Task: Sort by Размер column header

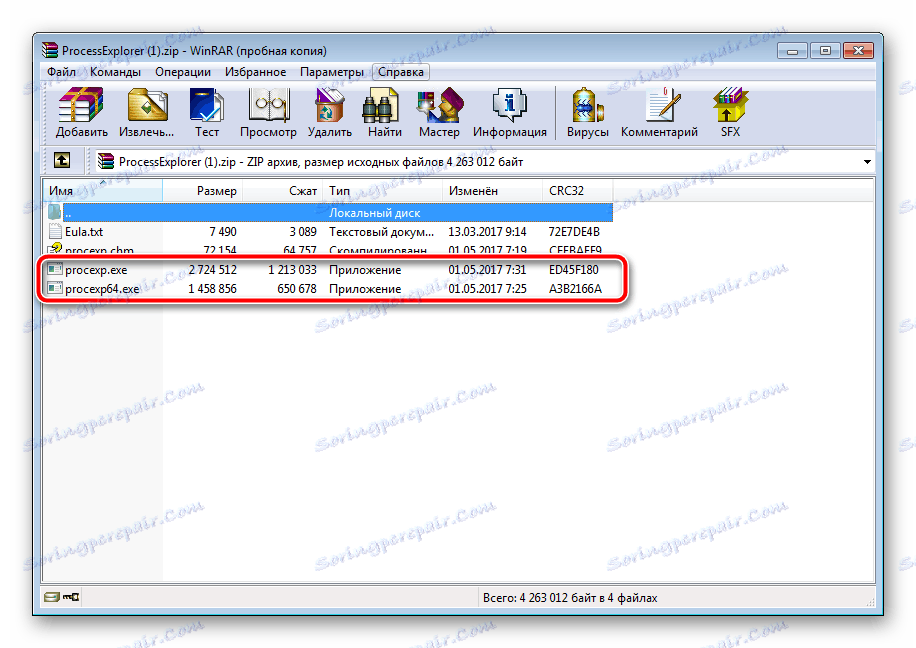Action: click(203, 190)
